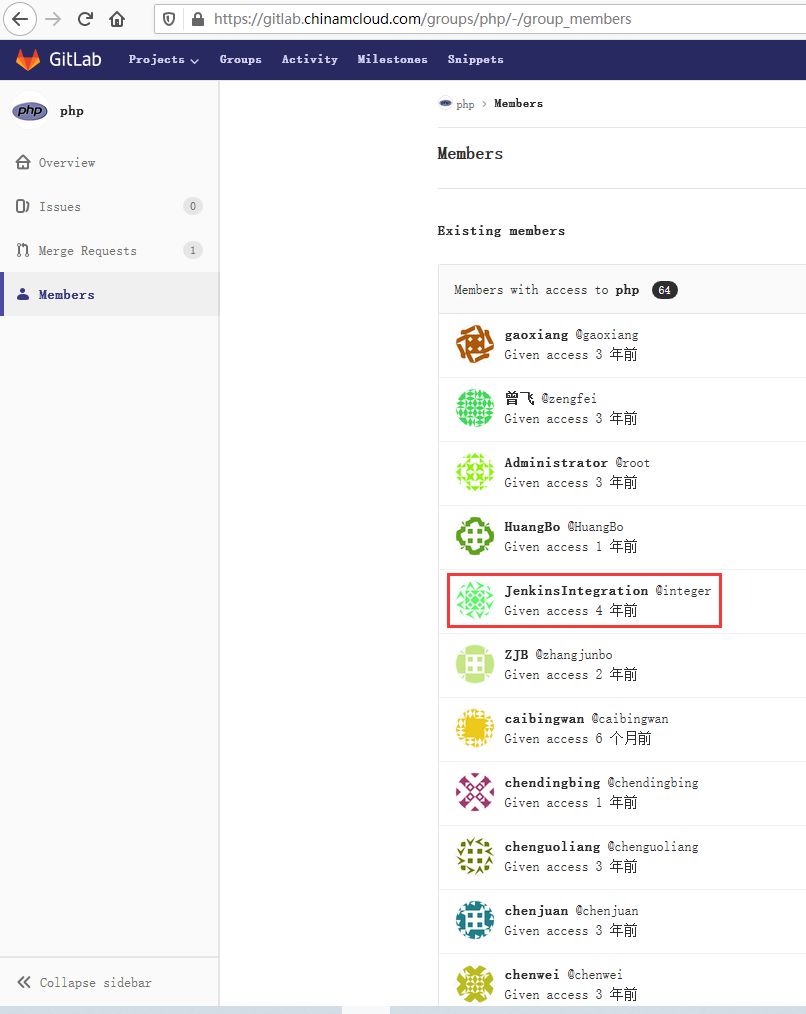Image resolution: width=806 pixels, height=1014 pixels.
Task: Select Issues in the sidebar
Action: pyautogui.click(x=109, y=206)
